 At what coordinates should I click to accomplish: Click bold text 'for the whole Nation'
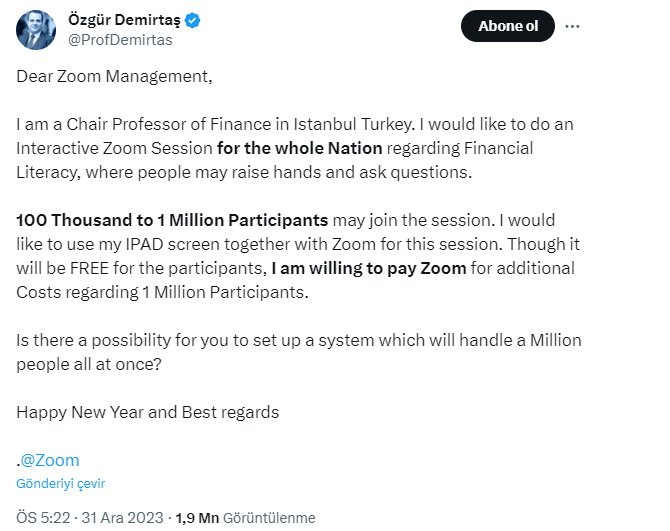tap(300, 148)
